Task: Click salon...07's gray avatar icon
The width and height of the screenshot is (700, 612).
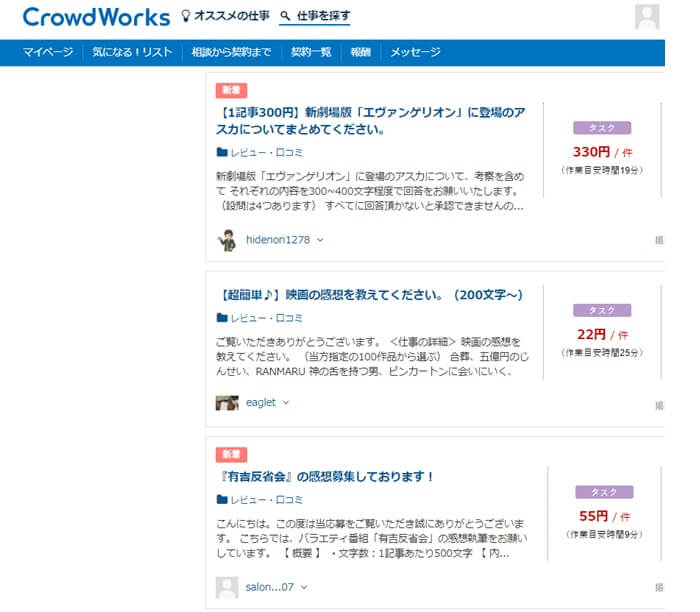Action: pyautogui.click(x=227, y=587)
